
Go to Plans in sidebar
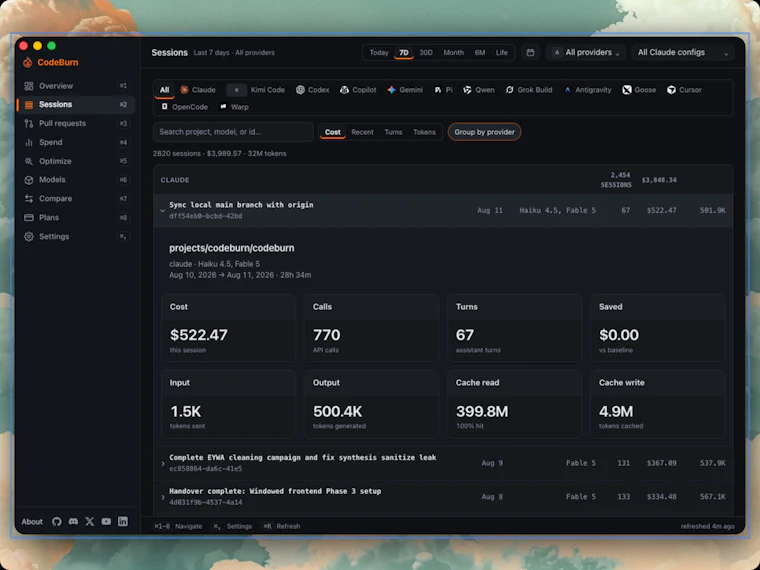point(76,218)
